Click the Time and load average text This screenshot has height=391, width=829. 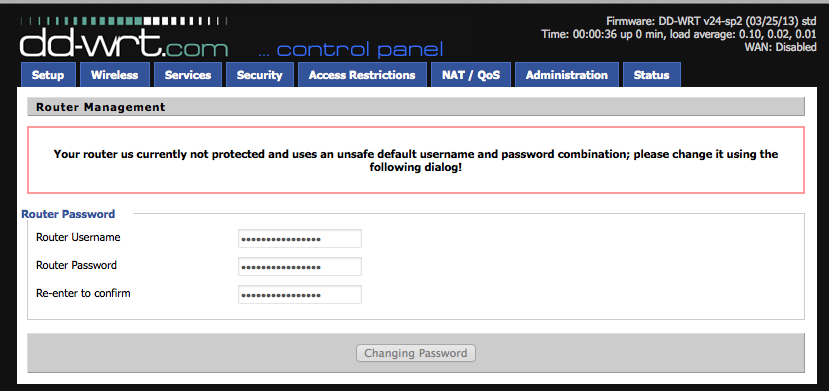[679, 34]
